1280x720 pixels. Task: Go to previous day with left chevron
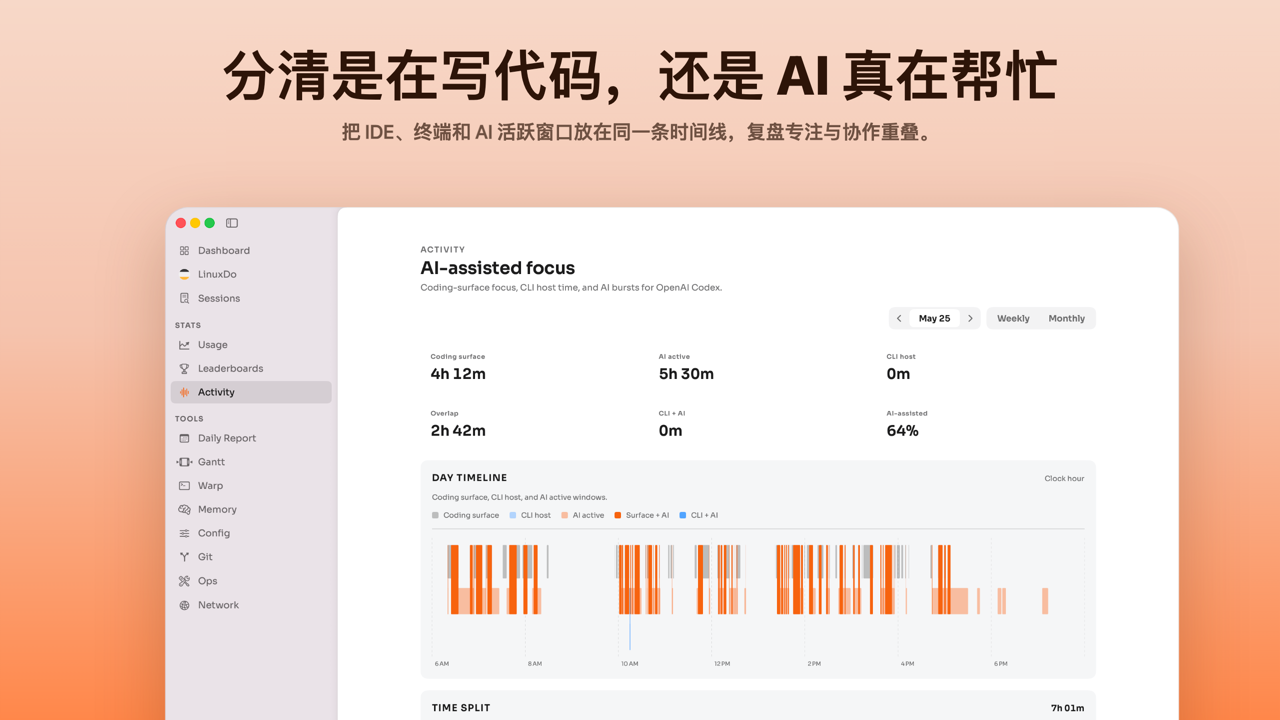click(899, 318)
